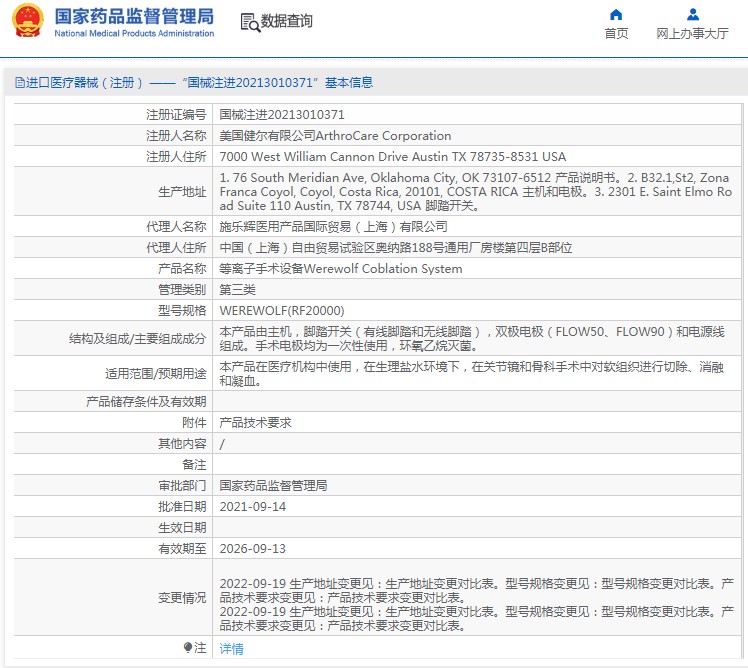Click National Medical Products Administration subtitle
The image size is (748, 668).
click(134, 33)
